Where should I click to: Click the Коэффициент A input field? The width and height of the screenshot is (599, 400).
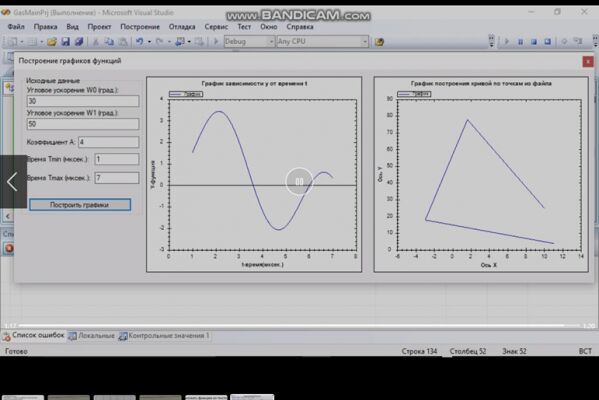(x=109, y=142)
